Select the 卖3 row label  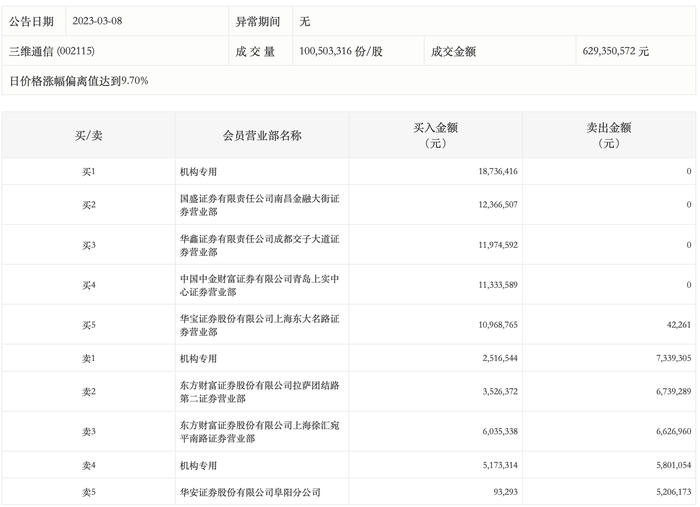coord(88,432)
